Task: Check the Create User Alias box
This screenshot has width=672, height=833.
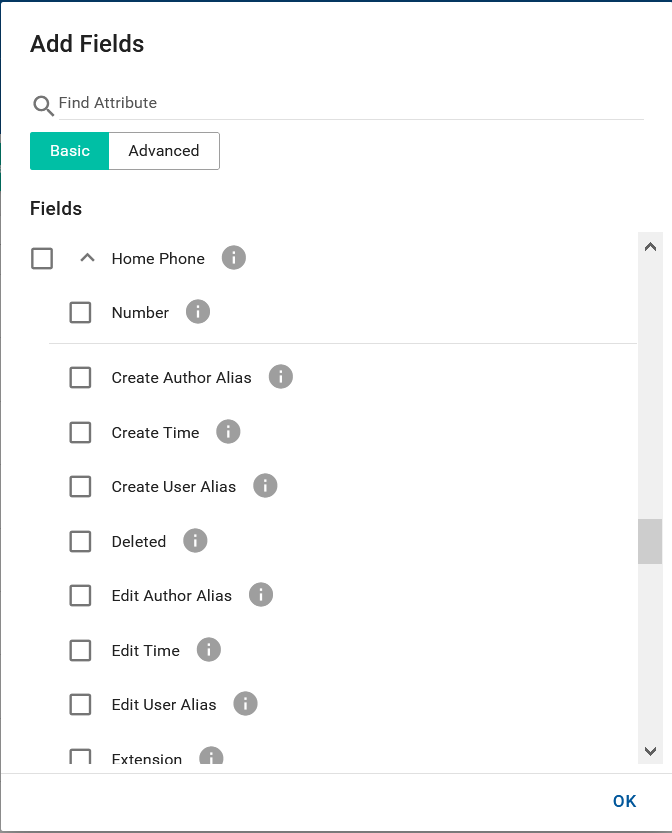Action: (x=80, y=486)
